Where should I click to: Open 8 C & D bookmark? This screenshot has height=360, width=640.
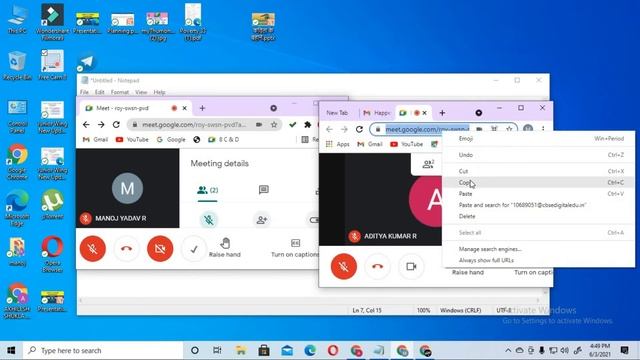pos(224,140)
